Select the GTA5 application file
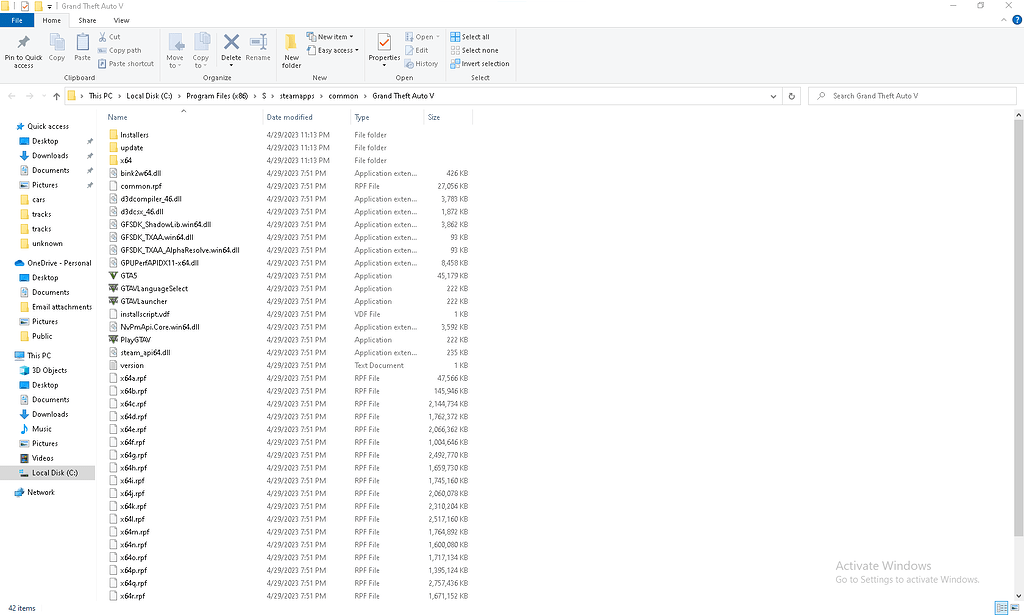1024x615 pixels. point(129,275)
